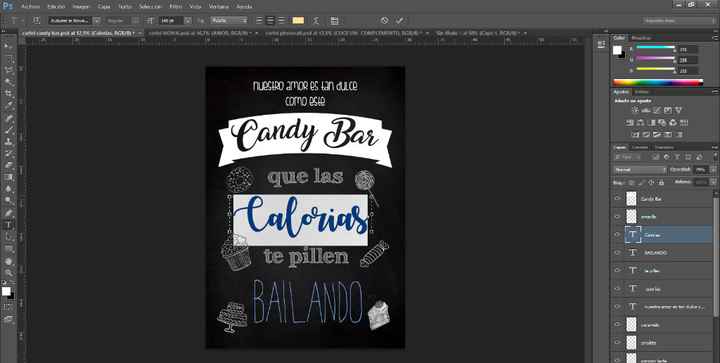This screenshot has width=720, height=363.
Task: Center the text alignment
Action: 270,21
